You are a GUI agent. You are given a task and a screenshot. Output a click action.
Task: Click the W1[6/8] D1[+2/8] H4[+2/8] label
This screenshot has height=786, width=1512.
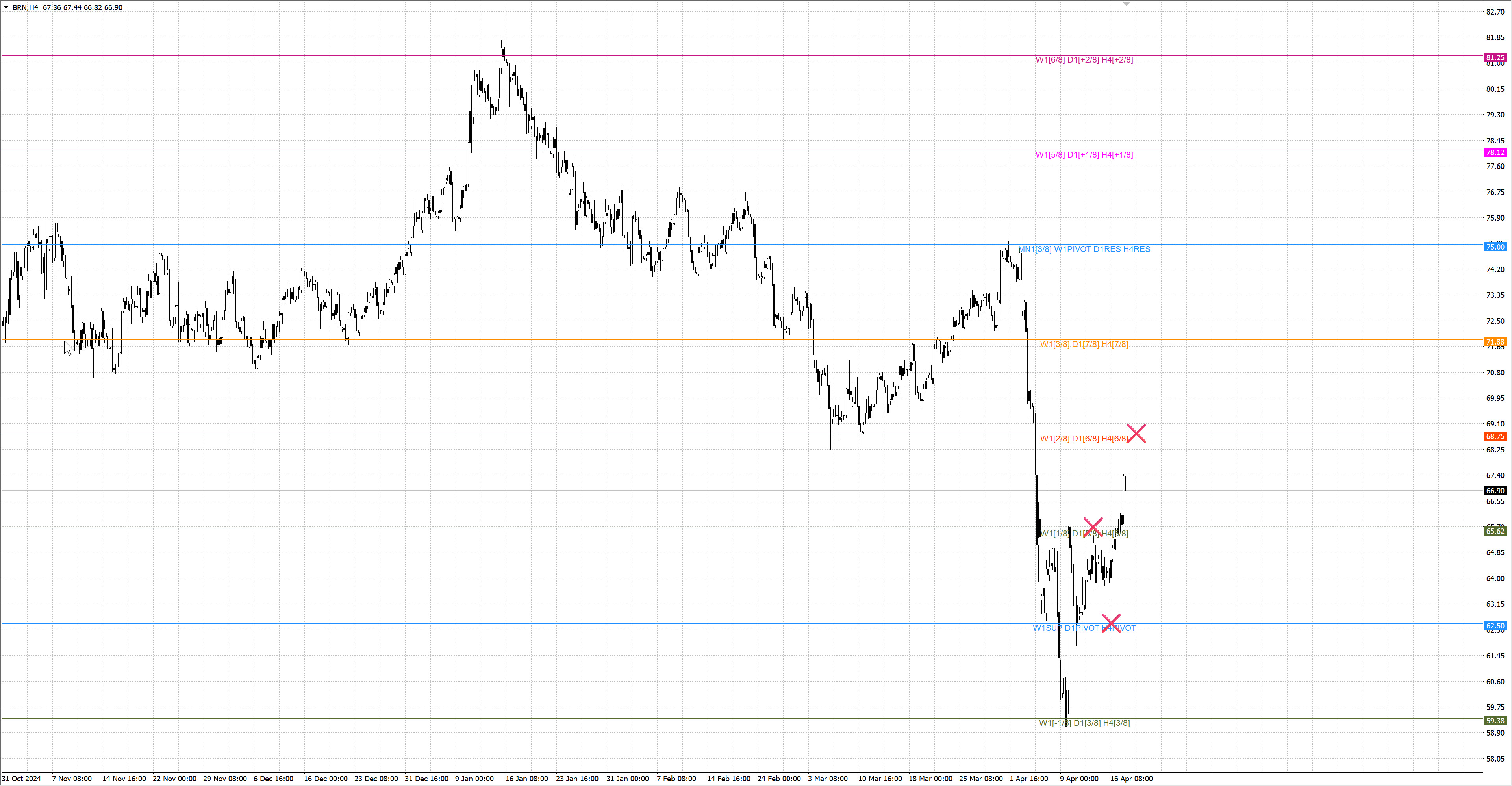tap(1084, 60)
